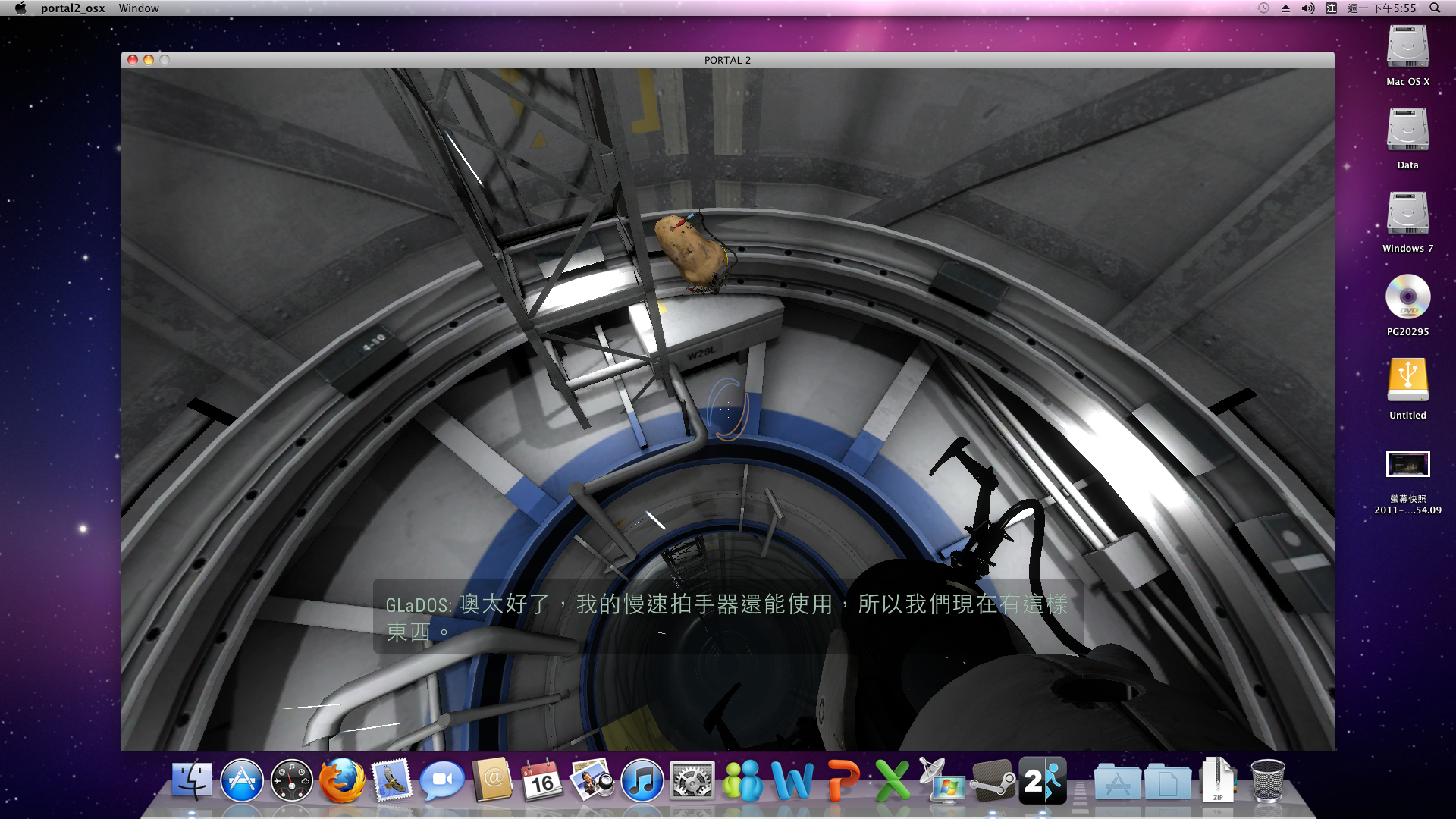
Task: Open the Mac App Store dock icon
Action: pyautogui.click(x=242, y=780)
